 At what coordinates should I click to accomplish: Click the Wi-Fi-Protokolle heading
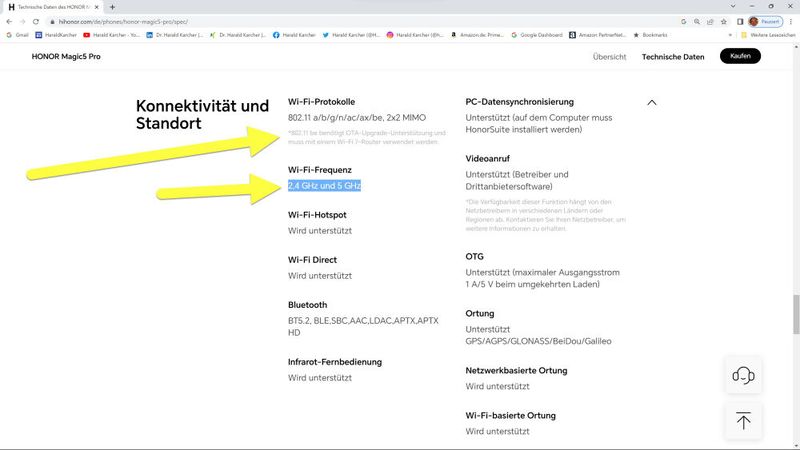[x=321, y=102]
